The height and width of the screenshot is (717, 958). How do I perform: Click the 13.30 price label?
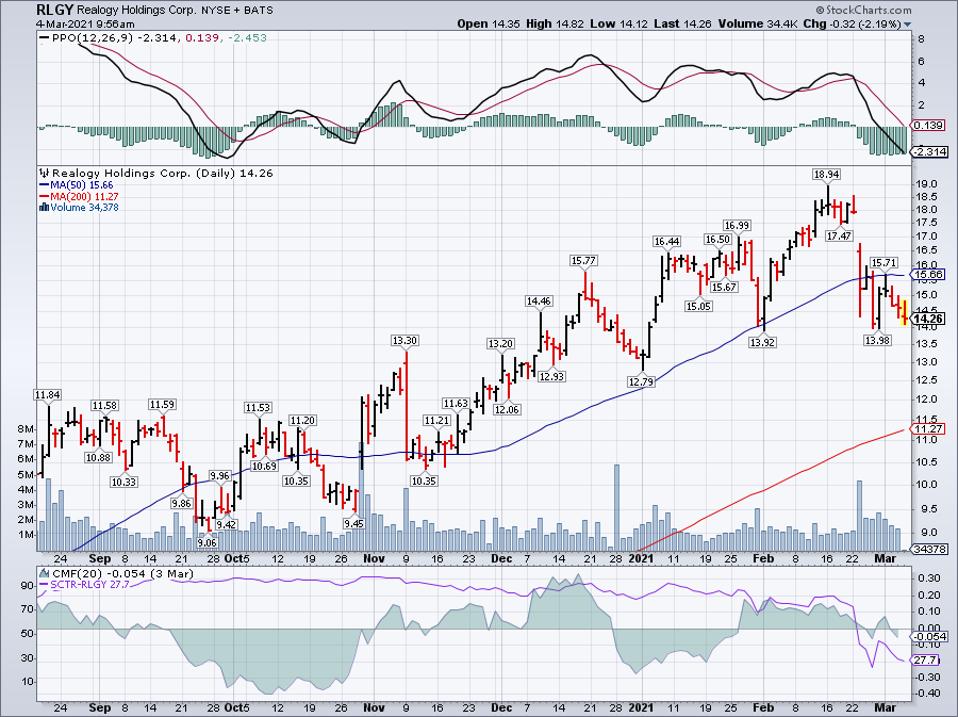coord(405,340)
